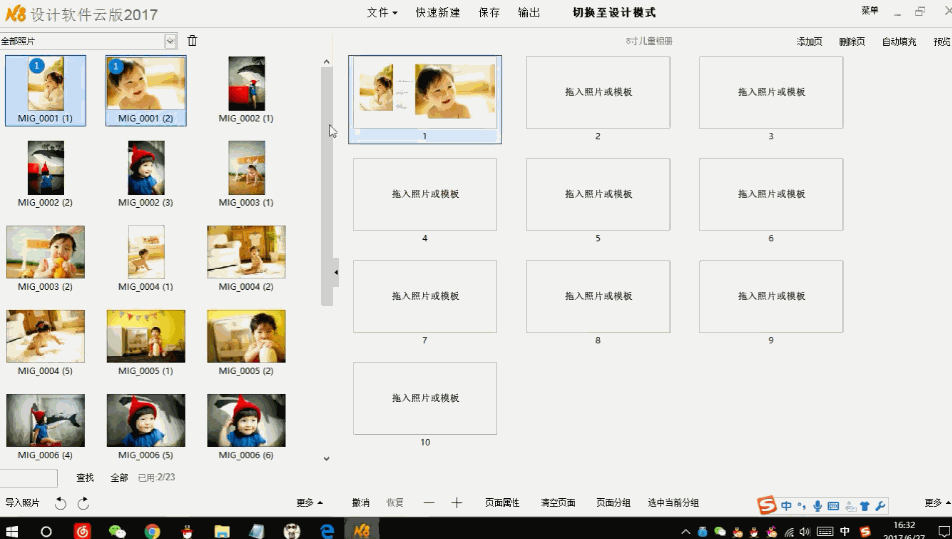Click the 自动填充 button
Screen dimensions: 952x539
click(898, 42)
